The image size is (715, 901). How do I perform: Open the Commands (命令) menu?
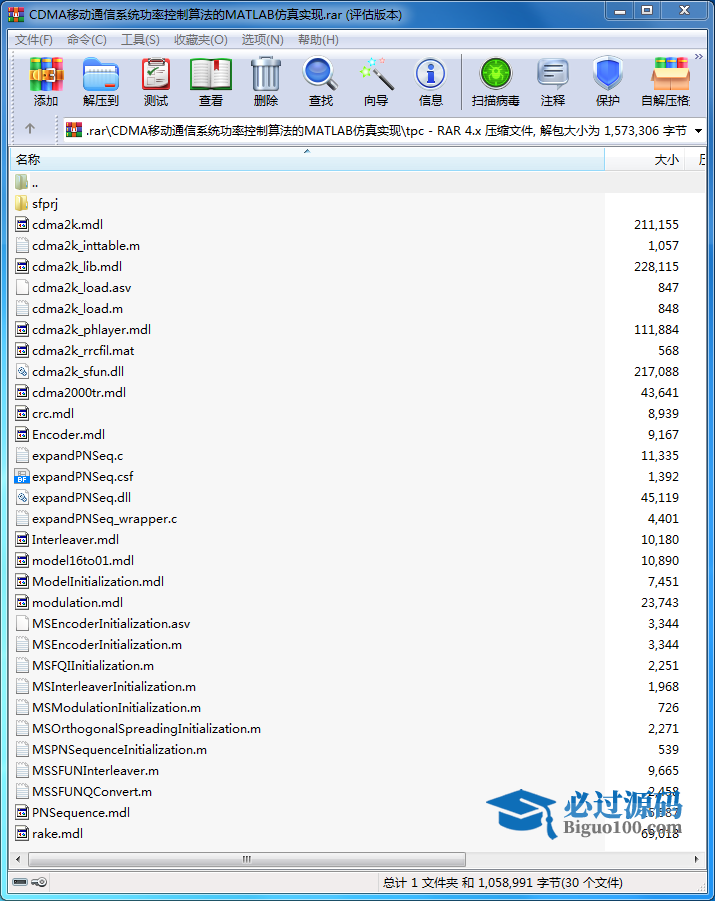tap(86, 40)
